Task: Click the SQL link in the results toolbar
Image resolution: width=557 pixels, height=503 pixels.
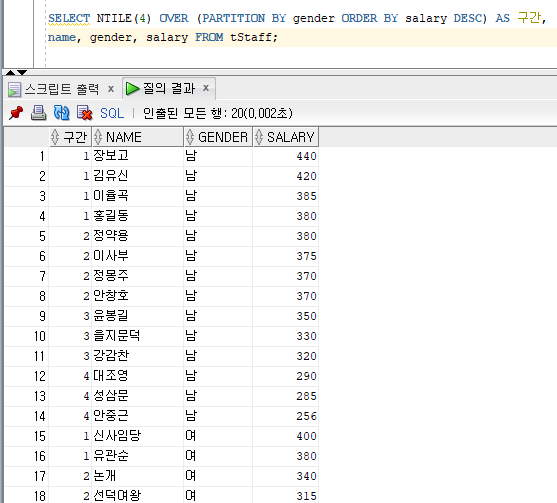Action: pos(112,113)
